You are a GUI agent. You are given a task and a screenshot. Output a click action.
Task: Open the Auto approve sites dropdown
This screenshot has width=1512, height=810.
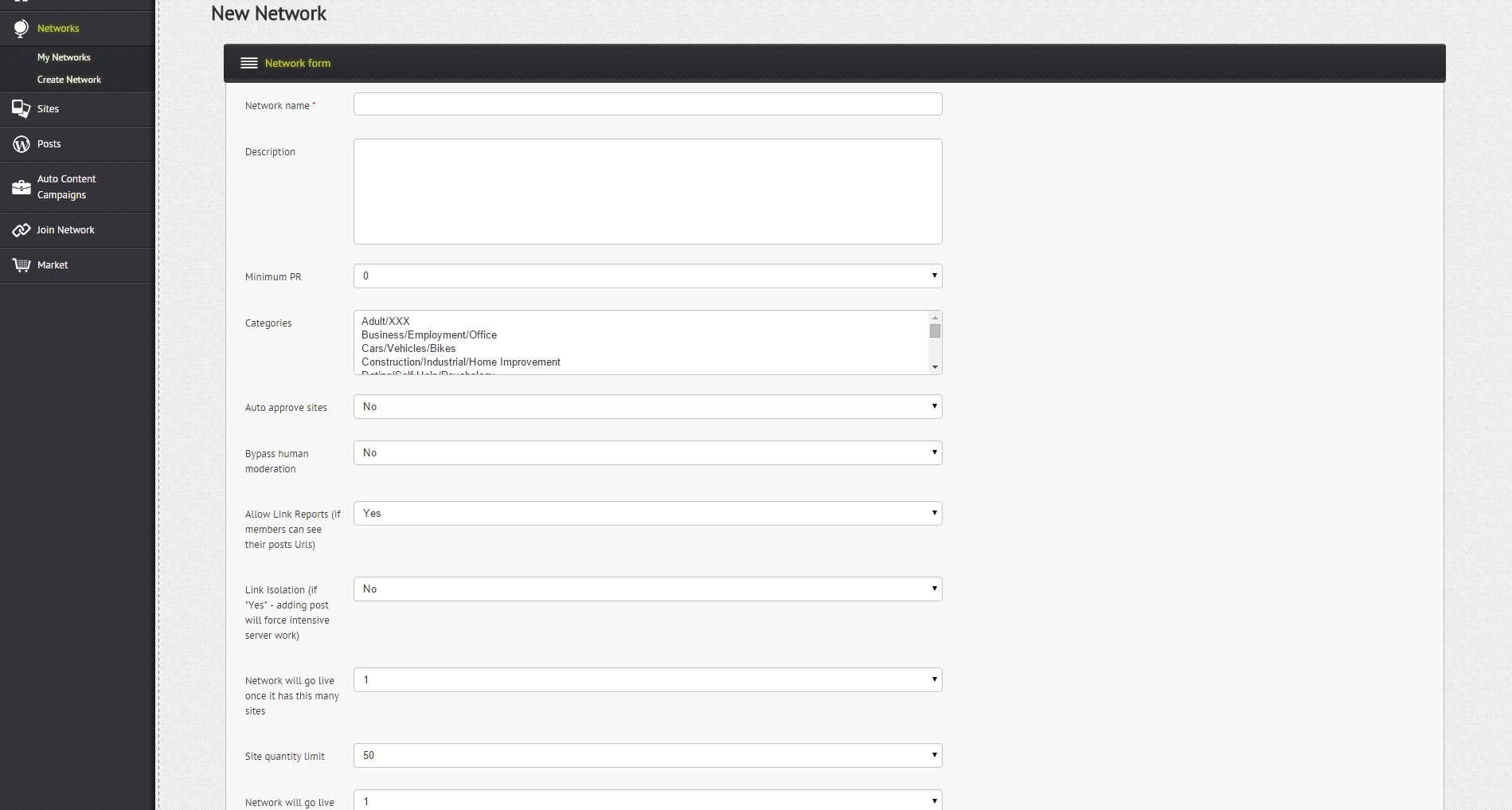tap(647, 407)
